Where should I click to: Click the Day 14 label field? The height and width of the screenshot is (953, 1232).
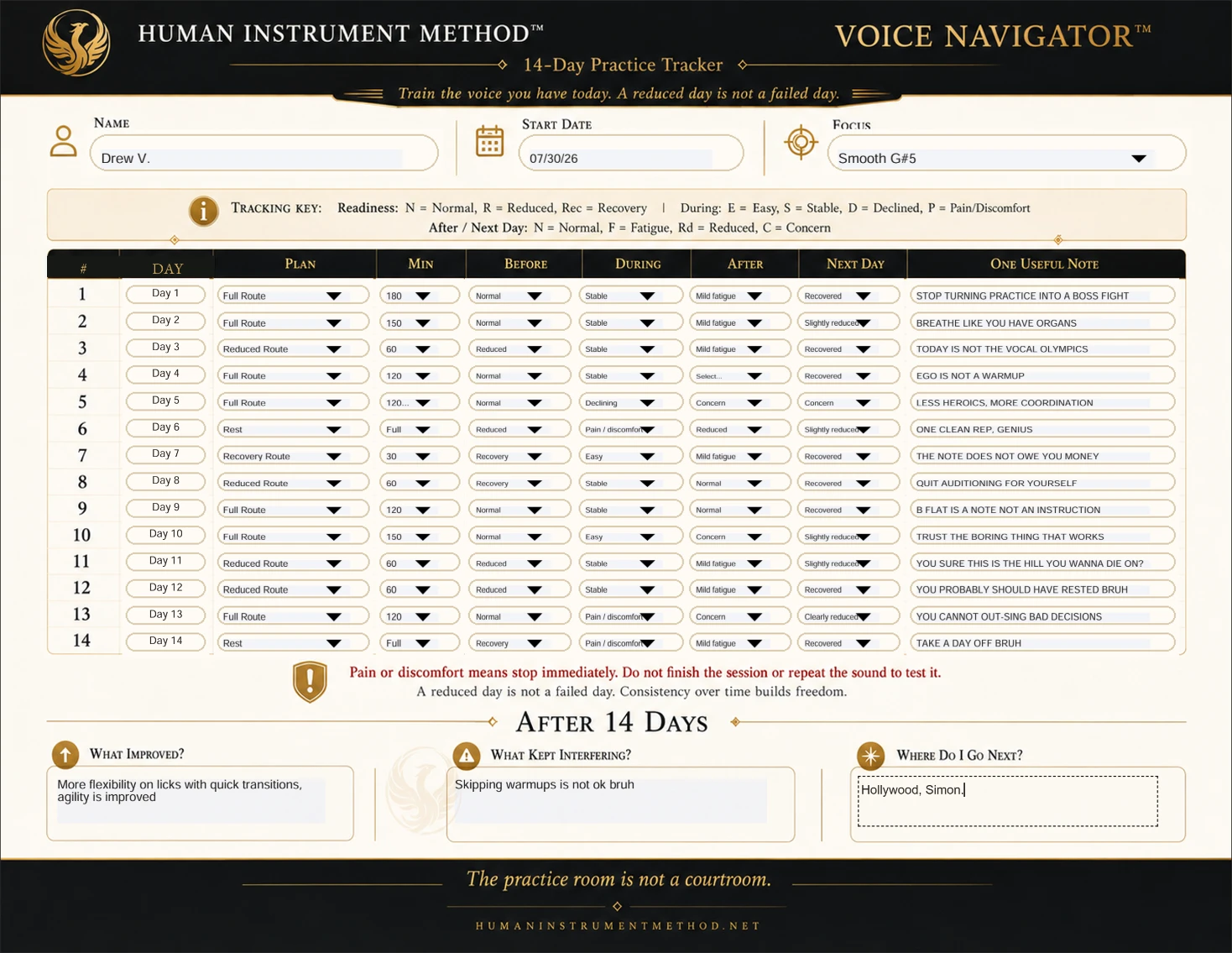165,641
